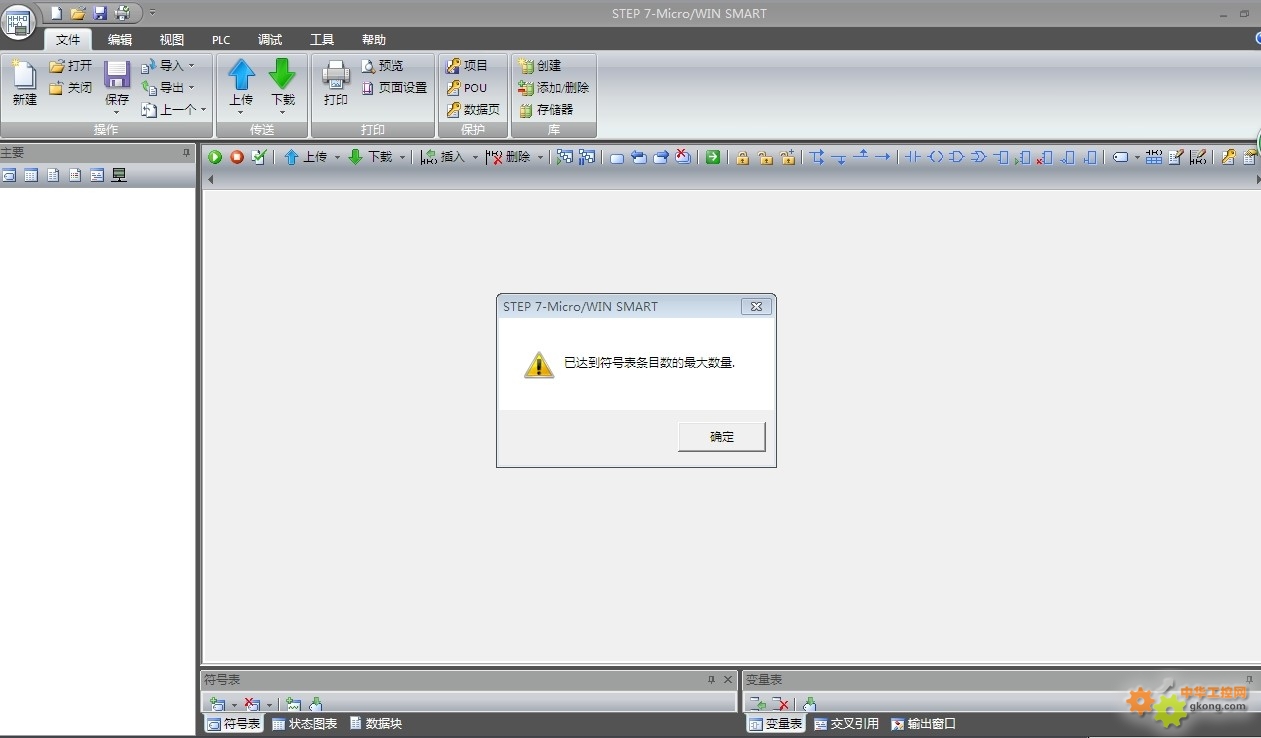This screenshot has width=1261, height=738.
Task: Close the warning dialog with X button
Action: pos(757,307)
